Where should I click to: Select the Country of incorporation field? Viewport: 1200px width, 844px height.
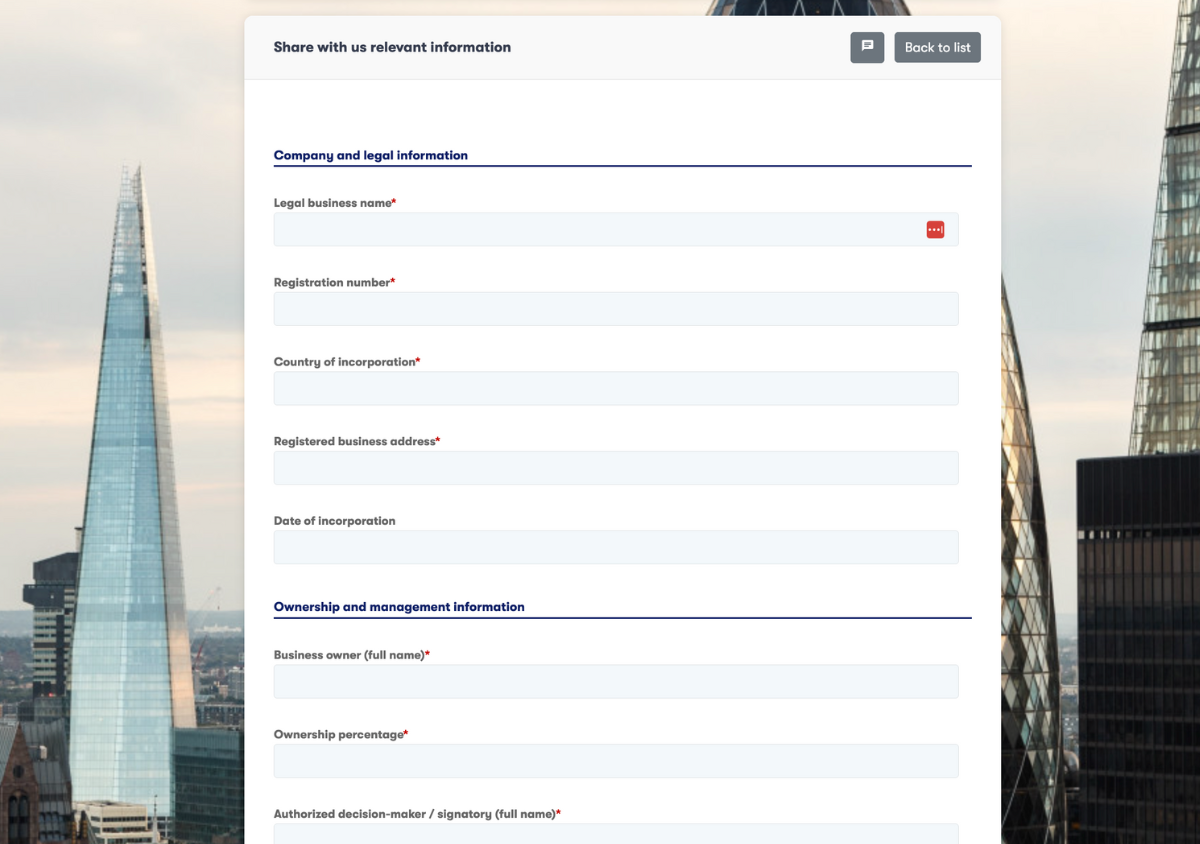point(615,389)
